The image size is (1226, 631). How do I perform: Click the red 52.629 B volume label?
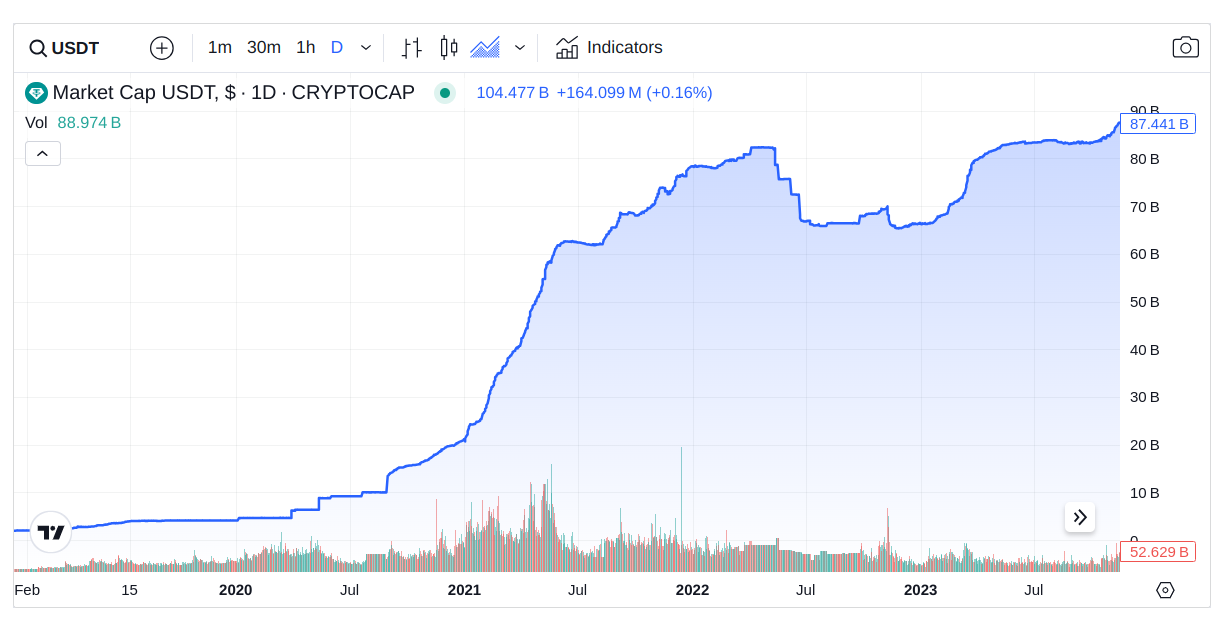point(1157,551)
